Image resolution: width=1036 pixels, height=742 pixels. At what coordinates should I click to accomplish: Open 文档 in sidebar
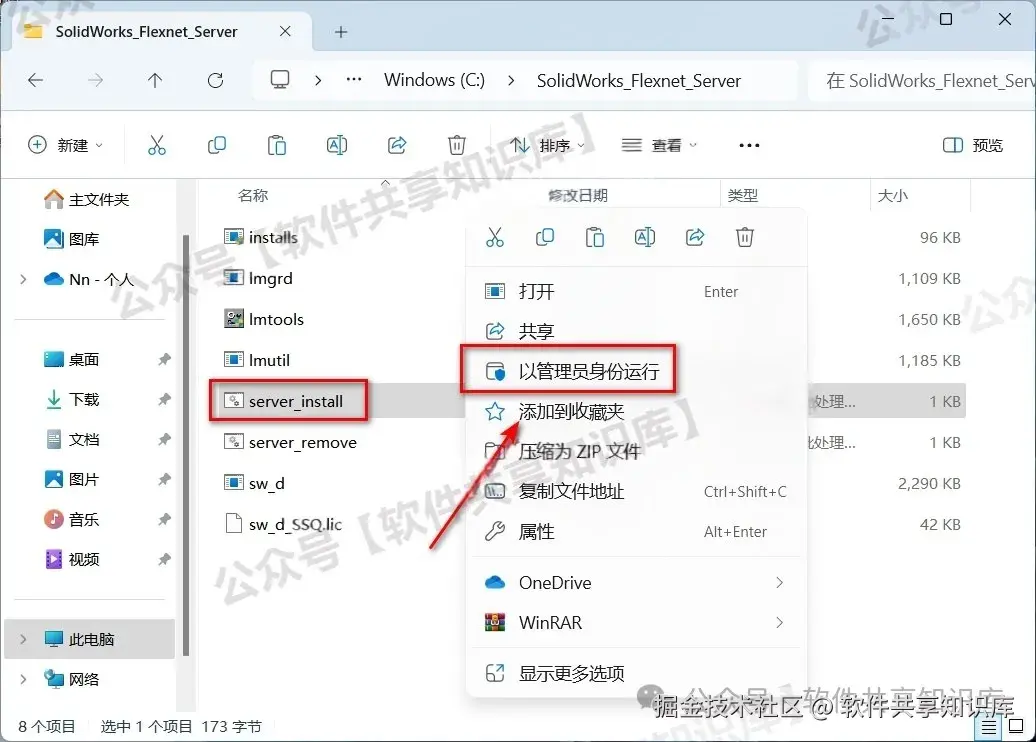71,439
